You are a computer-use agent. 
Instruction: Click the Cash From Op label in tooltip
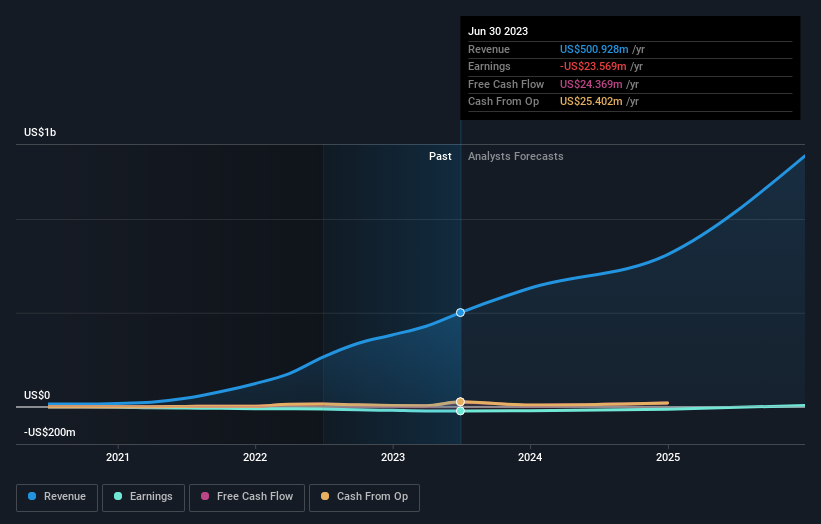tap(503, 102)
